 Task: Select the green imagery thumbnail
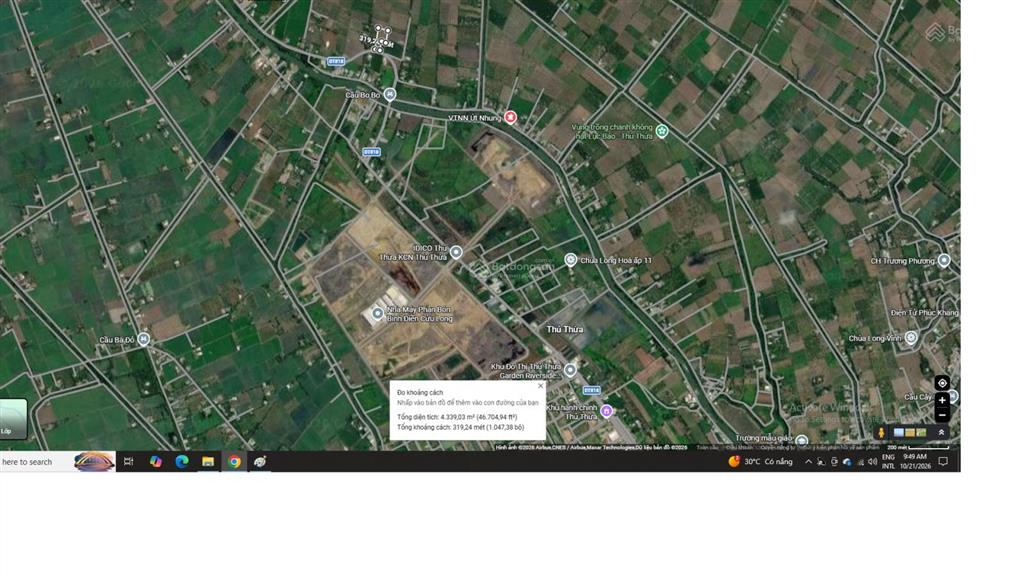(921, 432)
